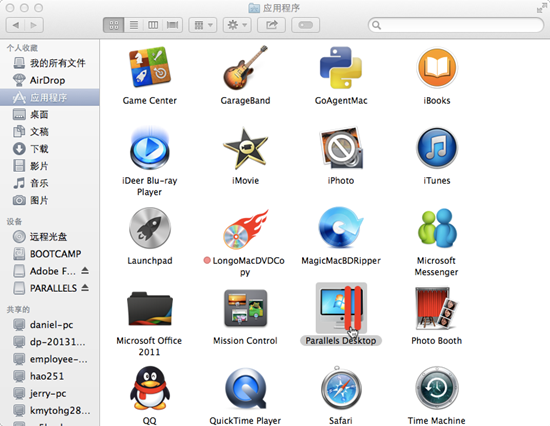Click the full screen arrows icon
The image size is (550, 426).
click(542, 7)
